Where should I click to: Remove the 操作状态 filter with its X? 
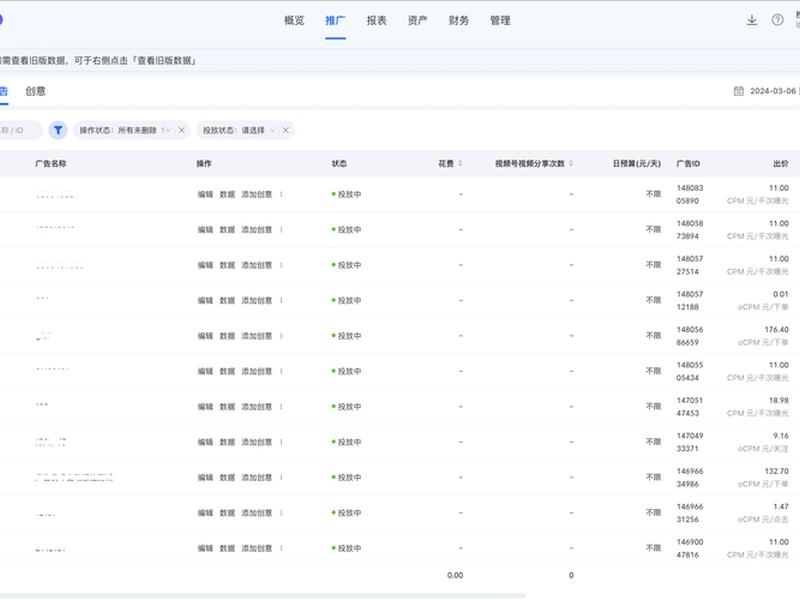(182, 130)
